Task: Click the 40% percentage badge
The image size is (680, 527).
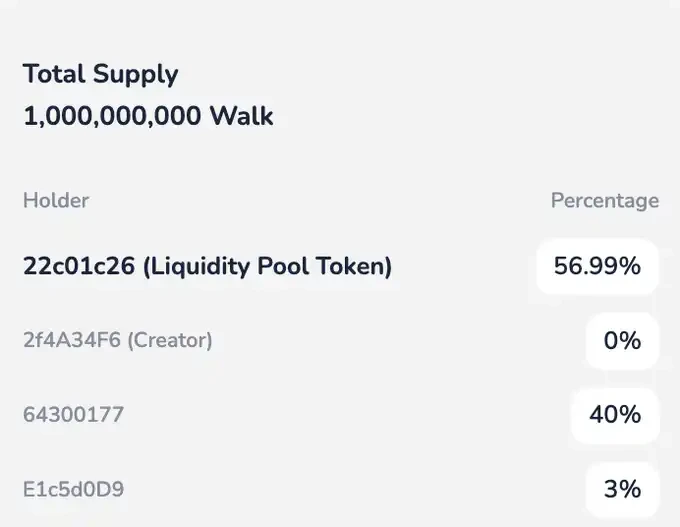Action: (x=614, y=414)
